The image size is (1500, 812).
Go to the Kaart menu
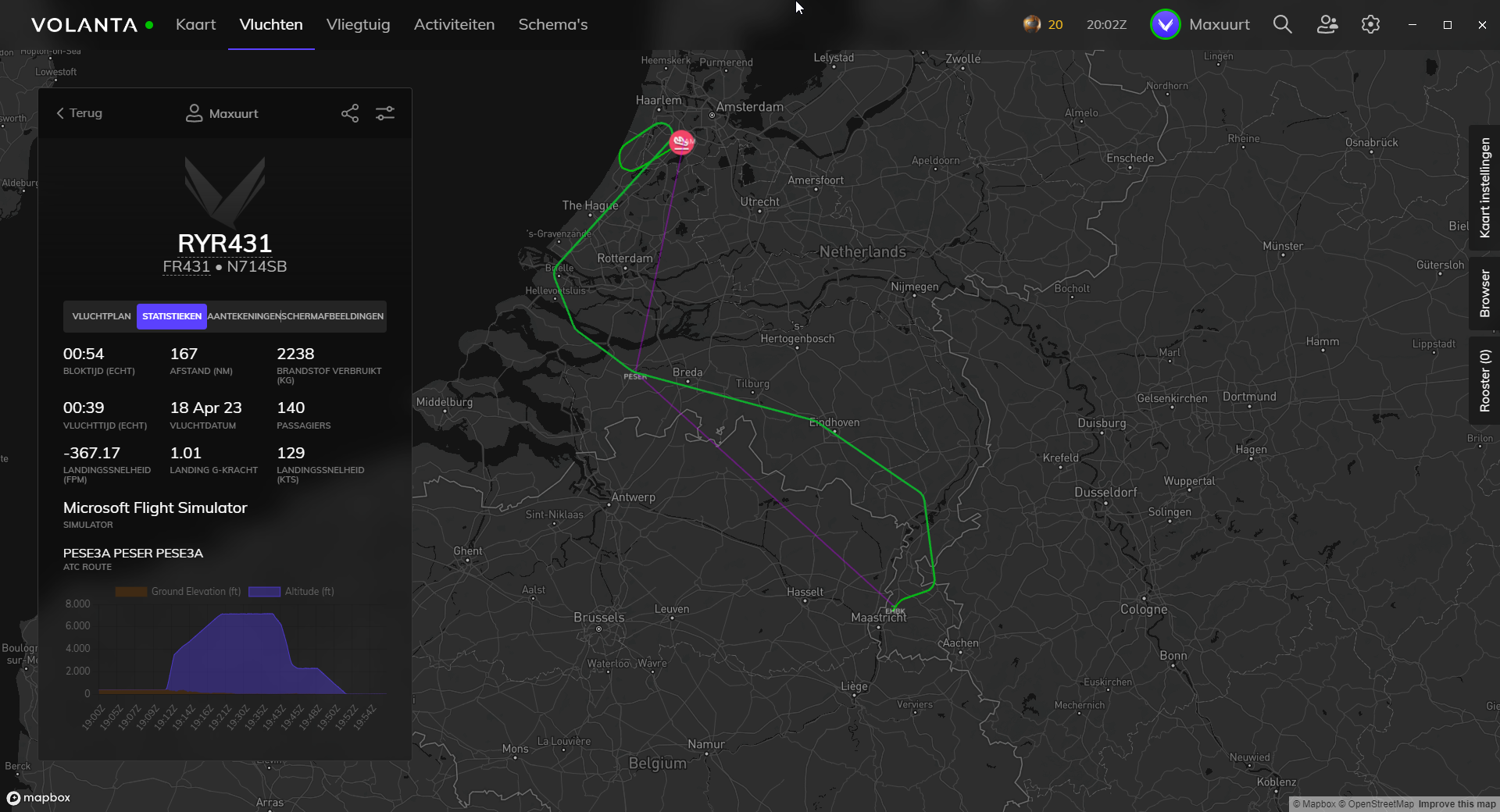point(195,24)
